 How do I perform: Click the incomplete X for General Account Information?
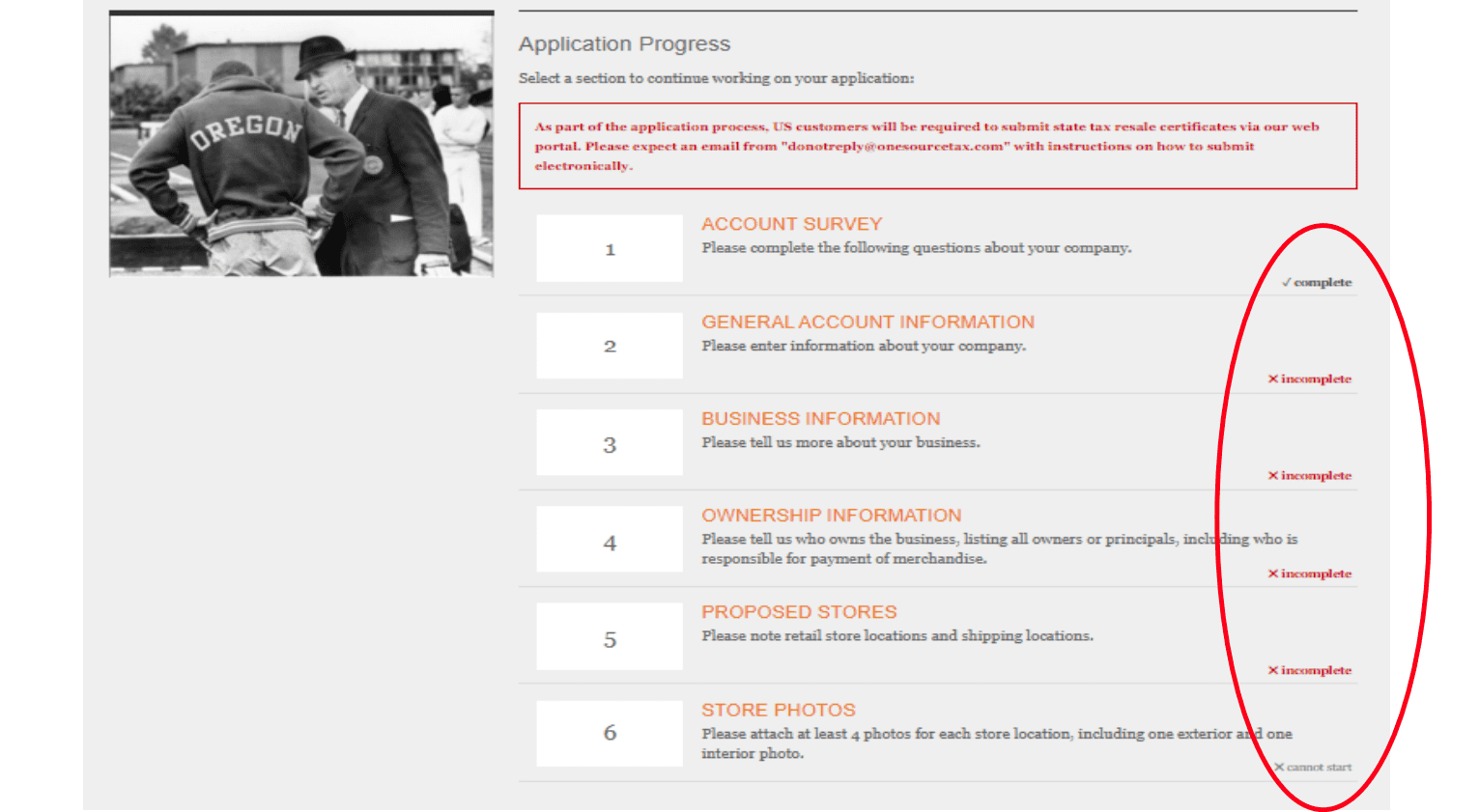point(1275,378)
